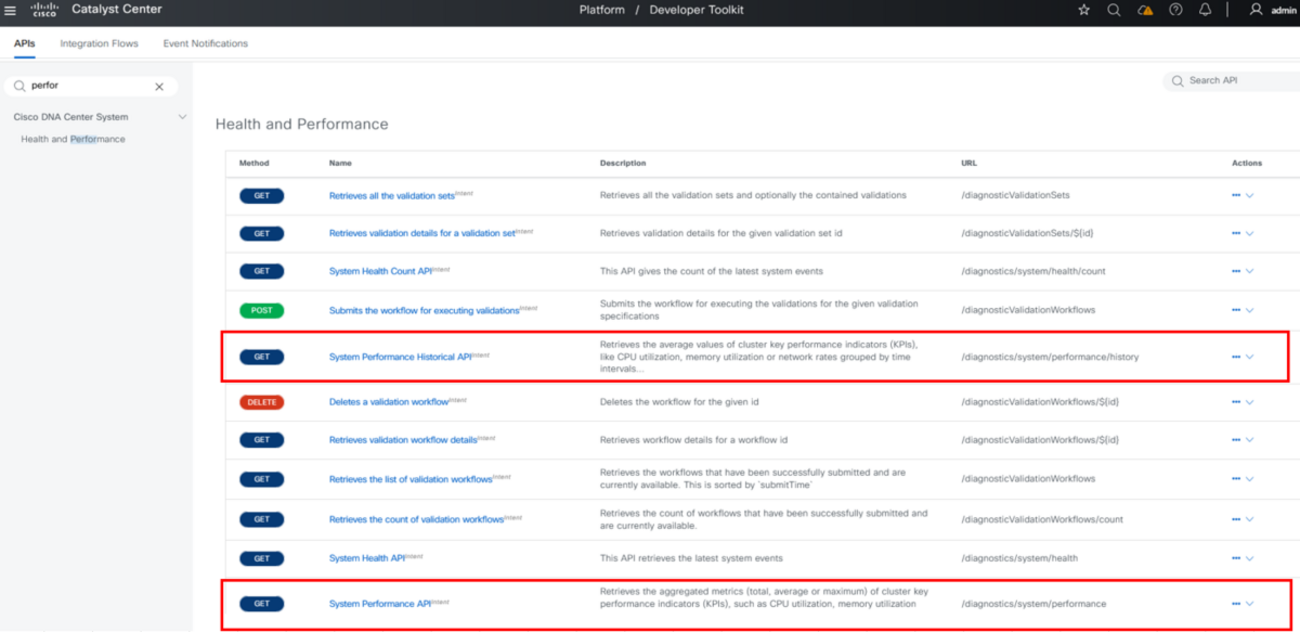Open the notifications bell

pyautogui.click(x=1205, y=10)
